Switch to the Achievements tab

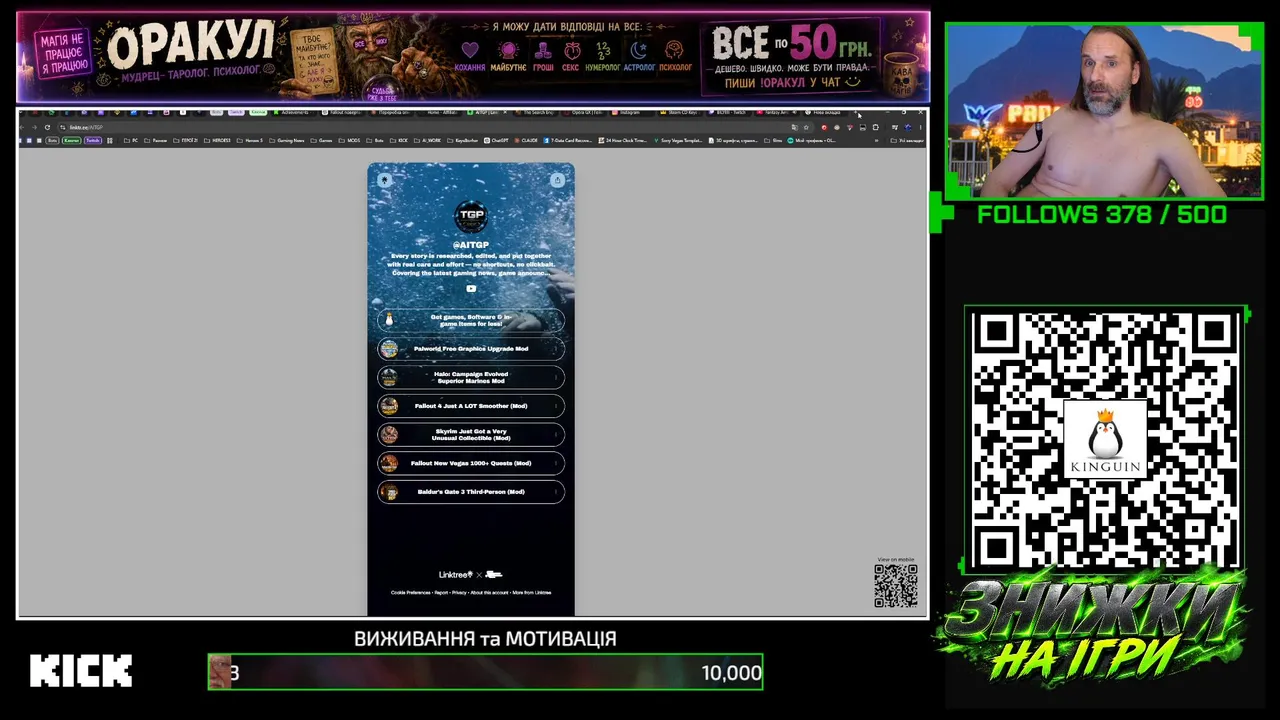294,113
